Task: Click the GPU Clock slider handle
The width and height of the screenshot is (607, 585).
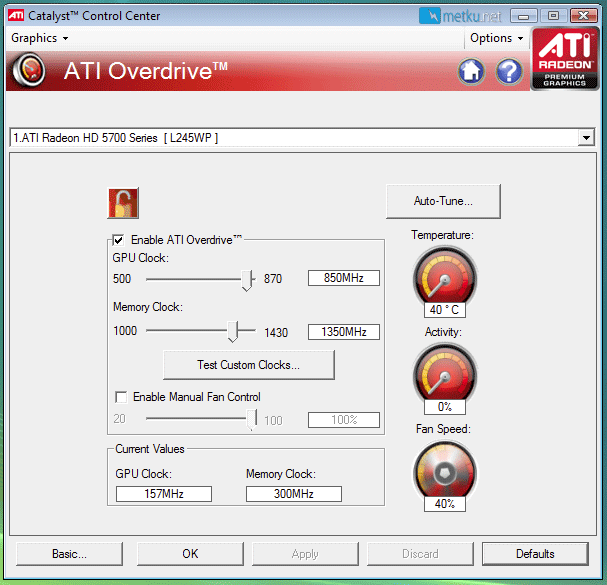Action: 247,281
